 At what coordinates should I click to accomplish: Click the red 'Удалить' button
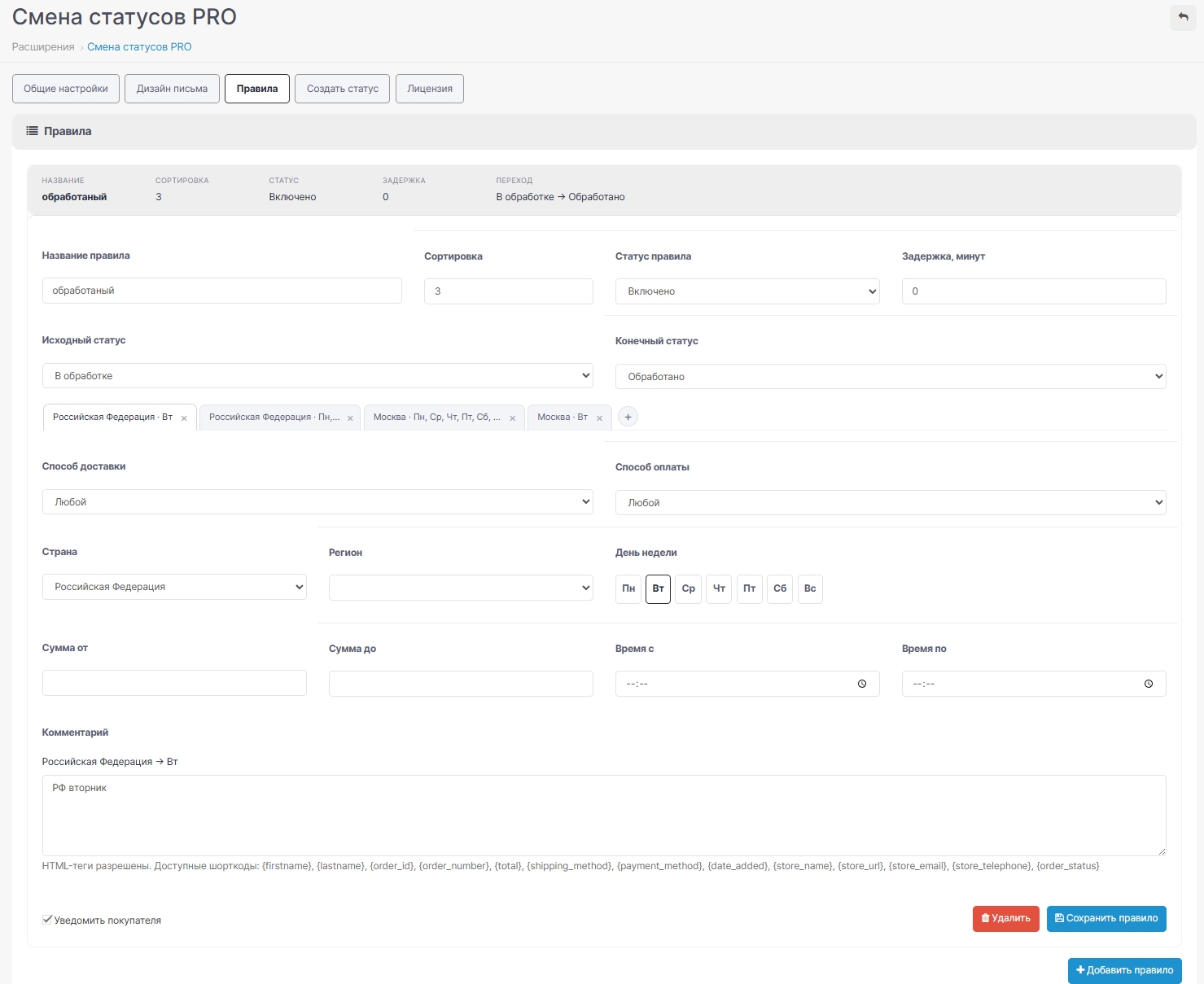[1006, 919]
